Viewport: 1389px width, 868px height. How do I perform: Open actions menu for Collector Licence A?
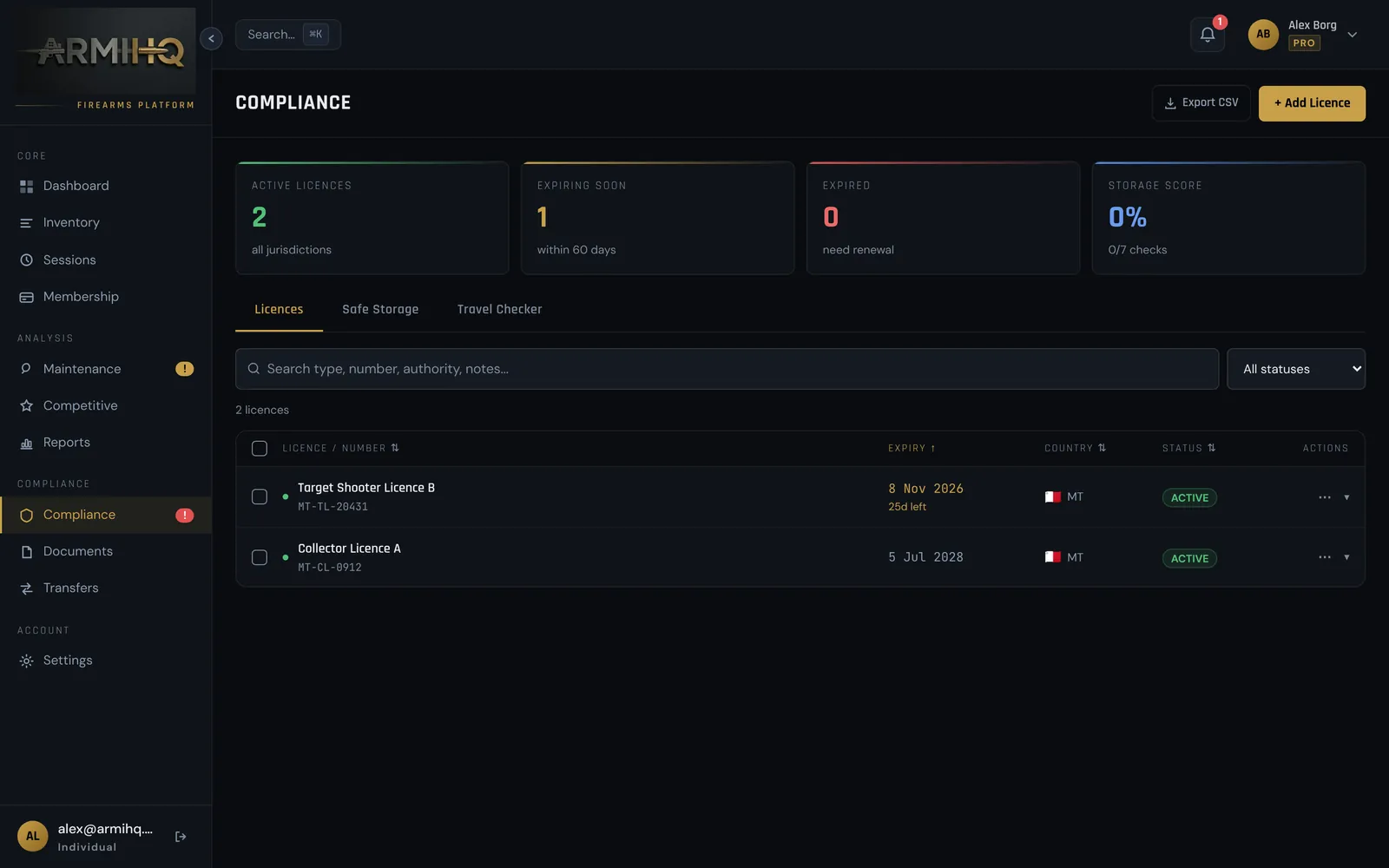coord(1324,557)
